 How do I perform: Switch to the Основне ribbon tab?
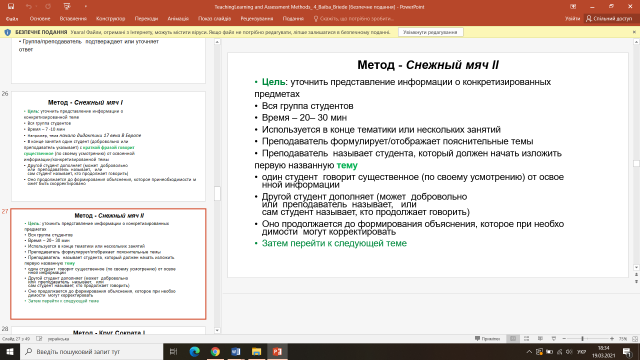40,19
